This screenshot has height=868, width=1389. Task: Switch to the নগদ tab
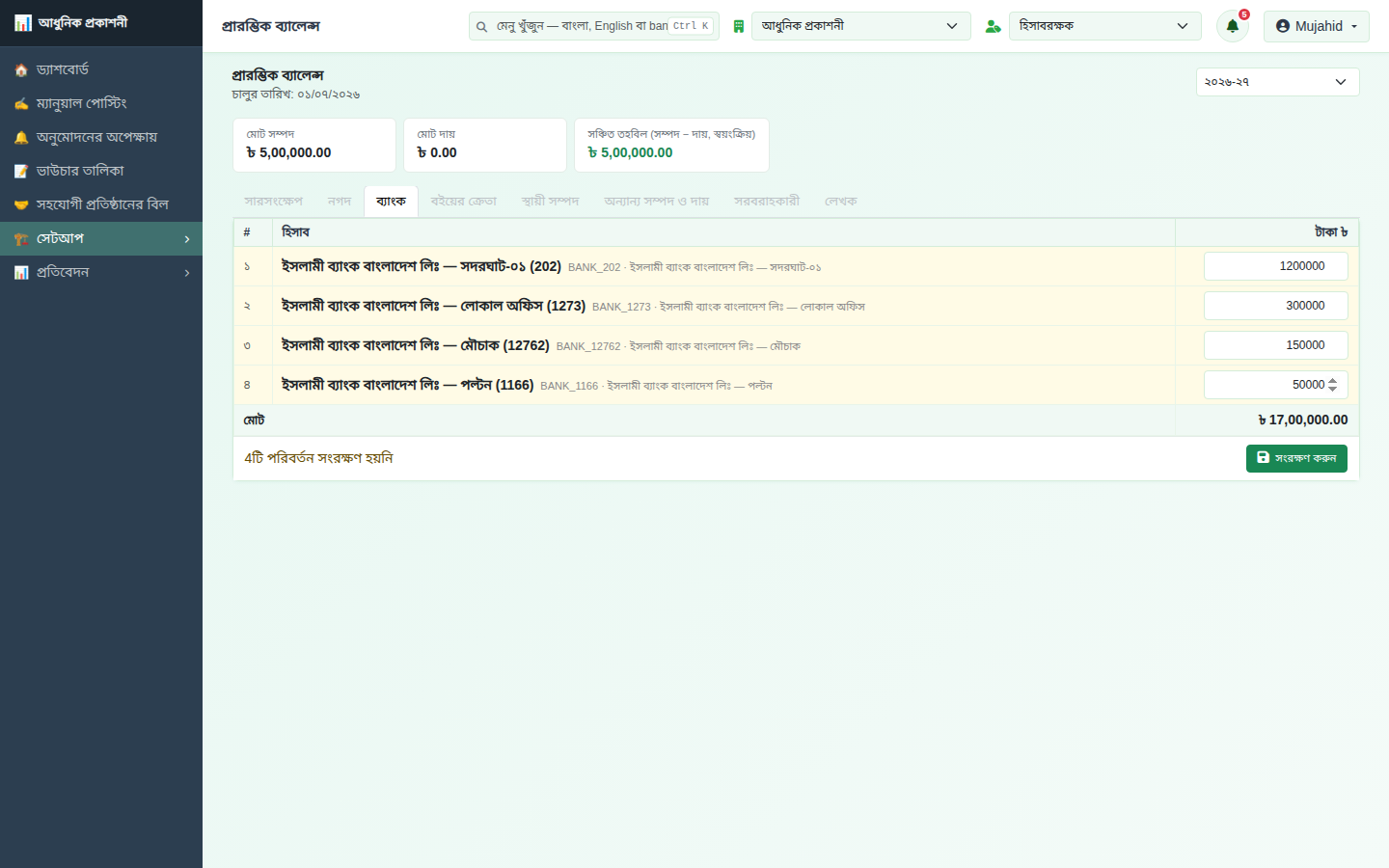[340, 202]
